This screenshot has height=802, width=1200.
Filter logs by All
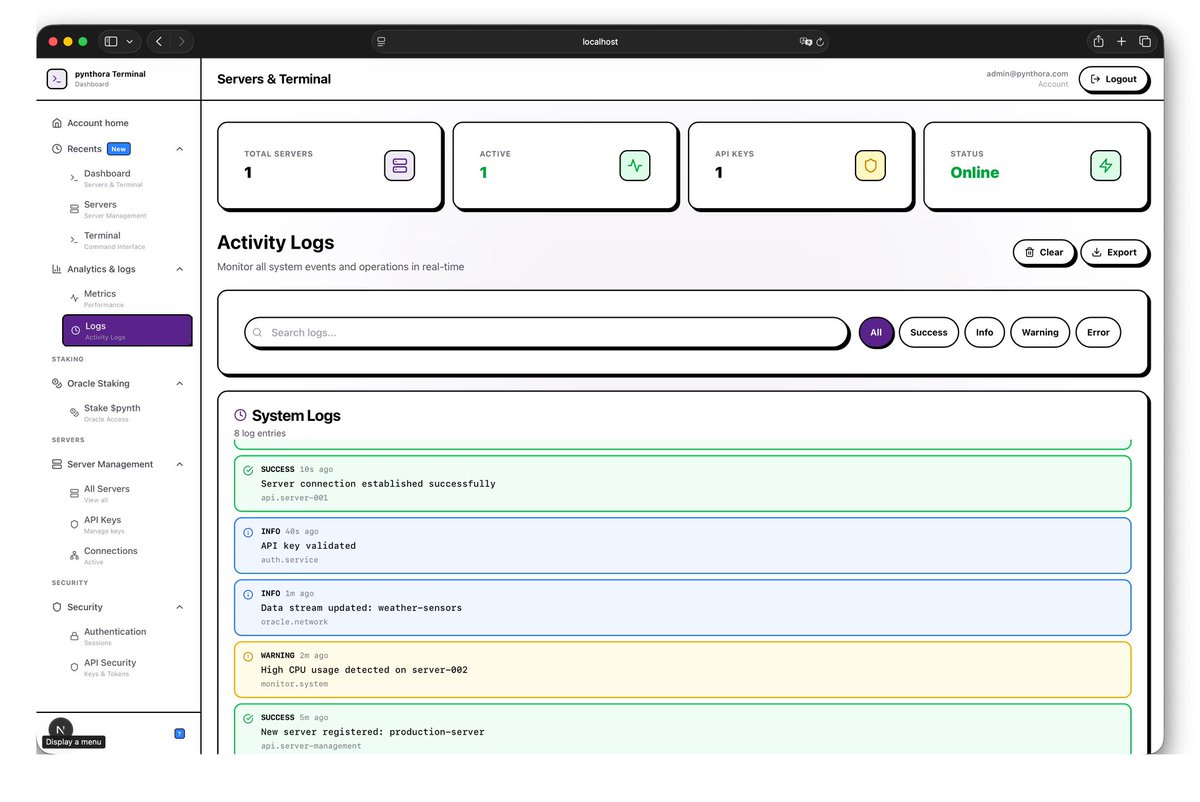tap(876, 332)
